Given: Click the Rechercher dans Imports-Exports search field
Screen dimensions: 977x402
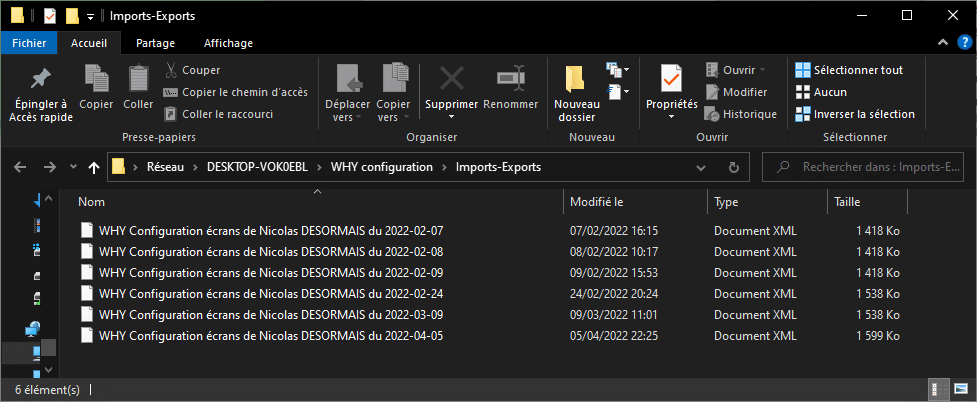Looking at the screenshot, I should pyautogui.click(x=866, y=167).
